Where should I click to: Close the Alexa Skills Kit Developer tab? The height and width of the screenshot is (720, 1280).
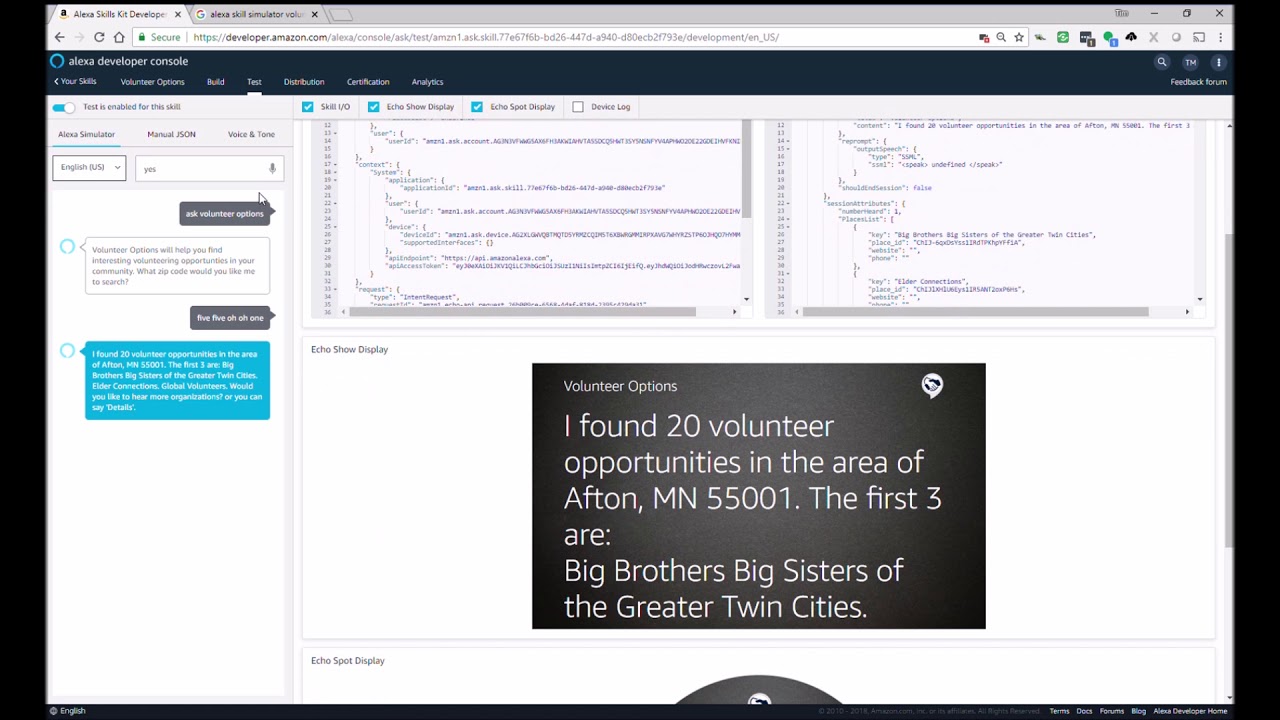tap(178, 14)
